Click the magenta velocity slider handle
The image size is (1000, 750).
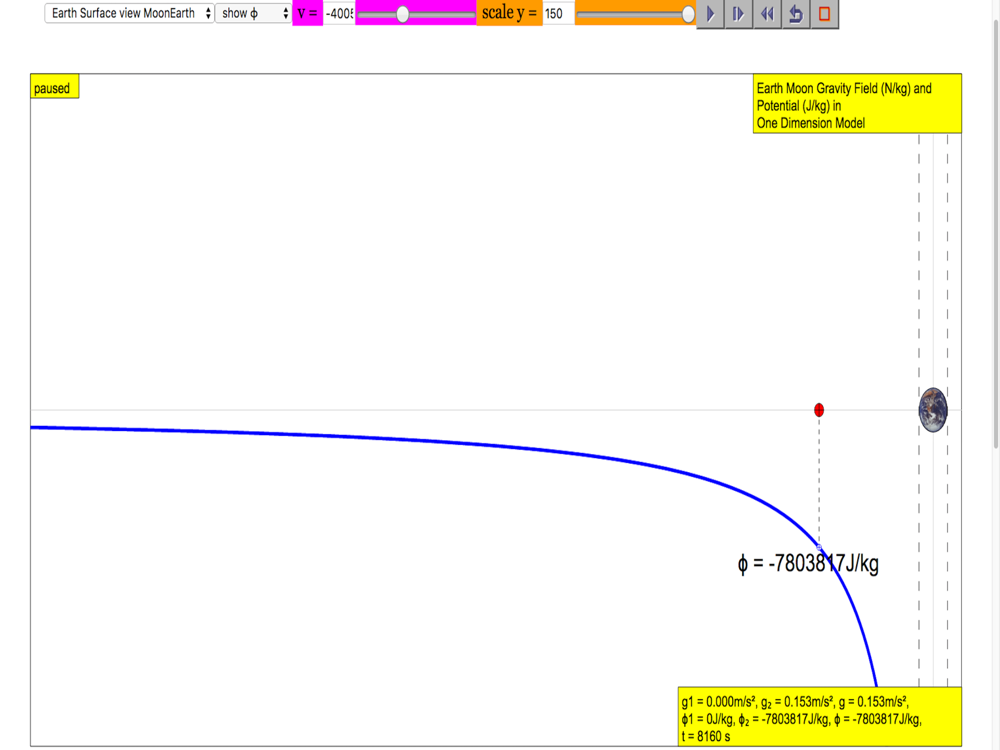[x=402, y=14]
